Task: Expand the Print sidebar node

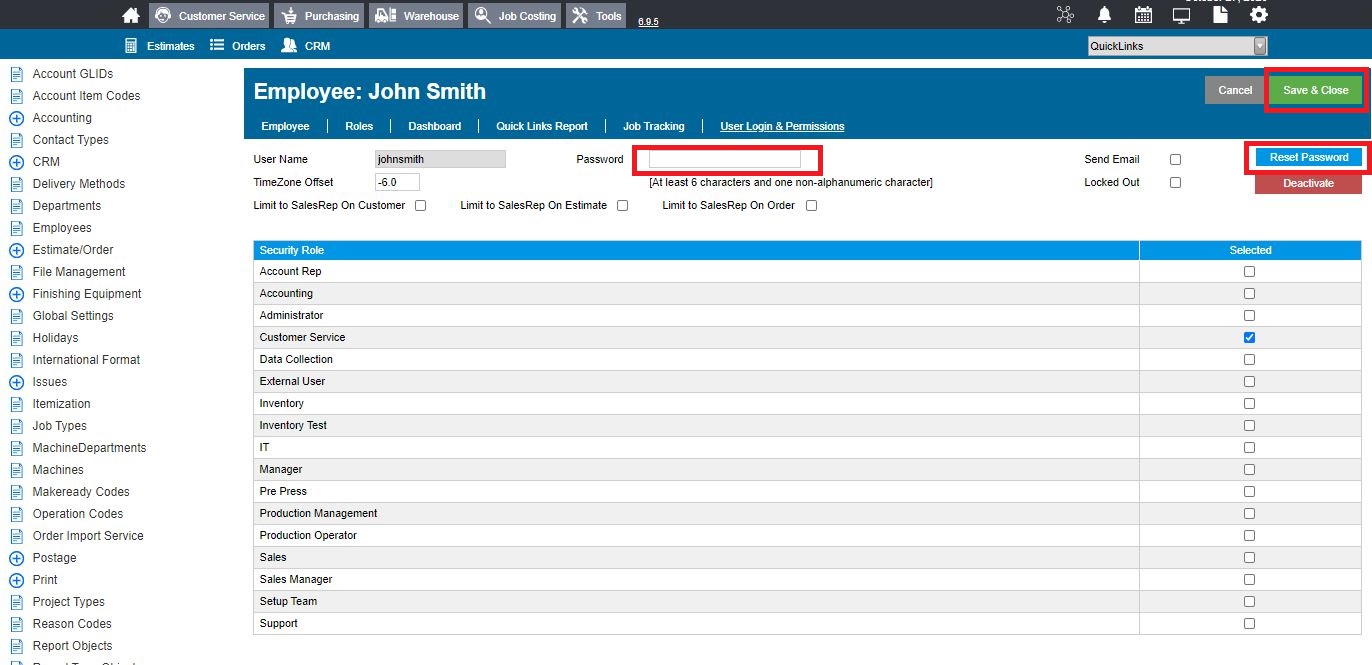Action: pyautogui.click(x=16, y=580)
